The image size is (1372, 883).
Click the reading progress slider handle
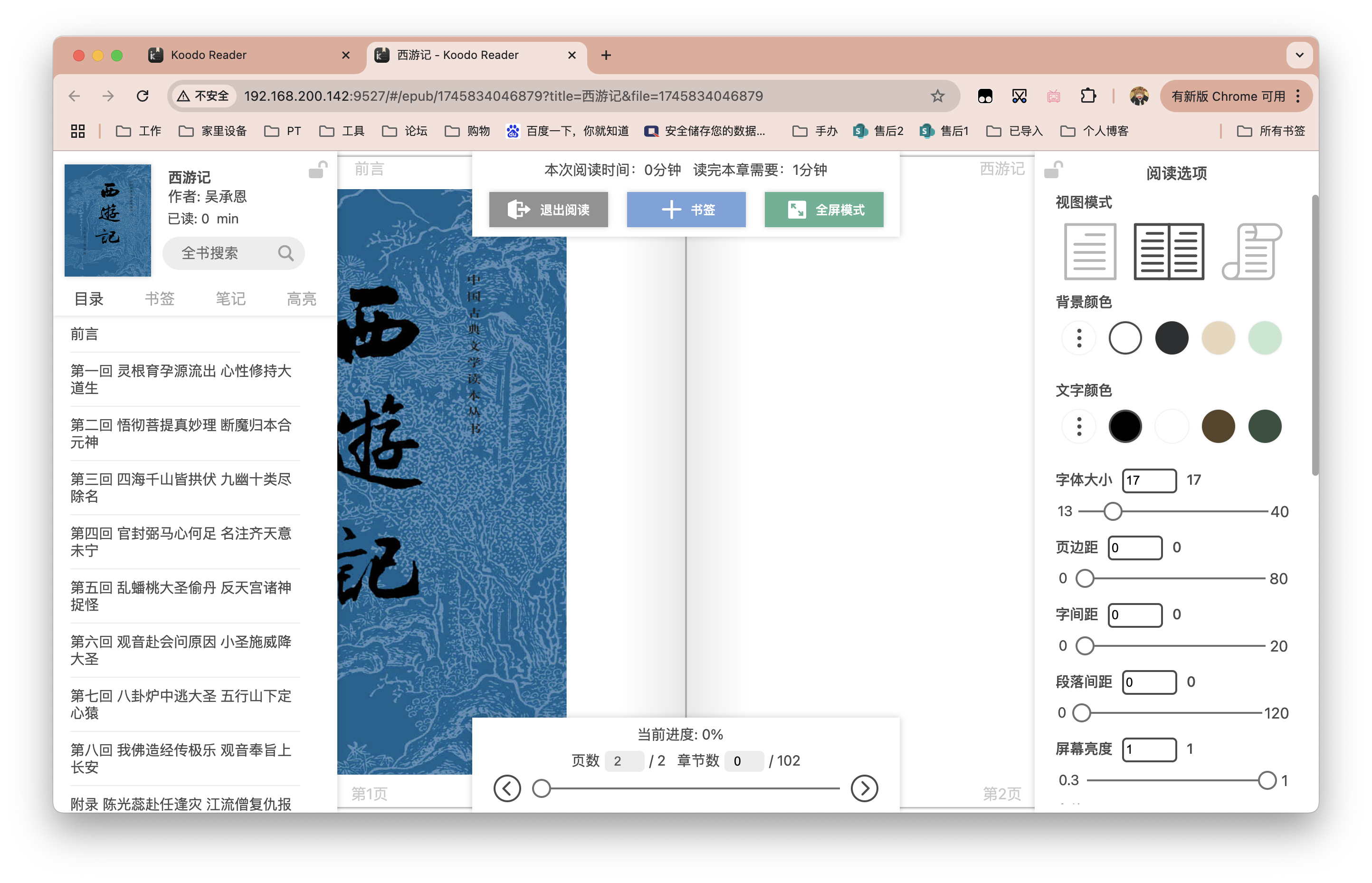click(x=541, y=788)
